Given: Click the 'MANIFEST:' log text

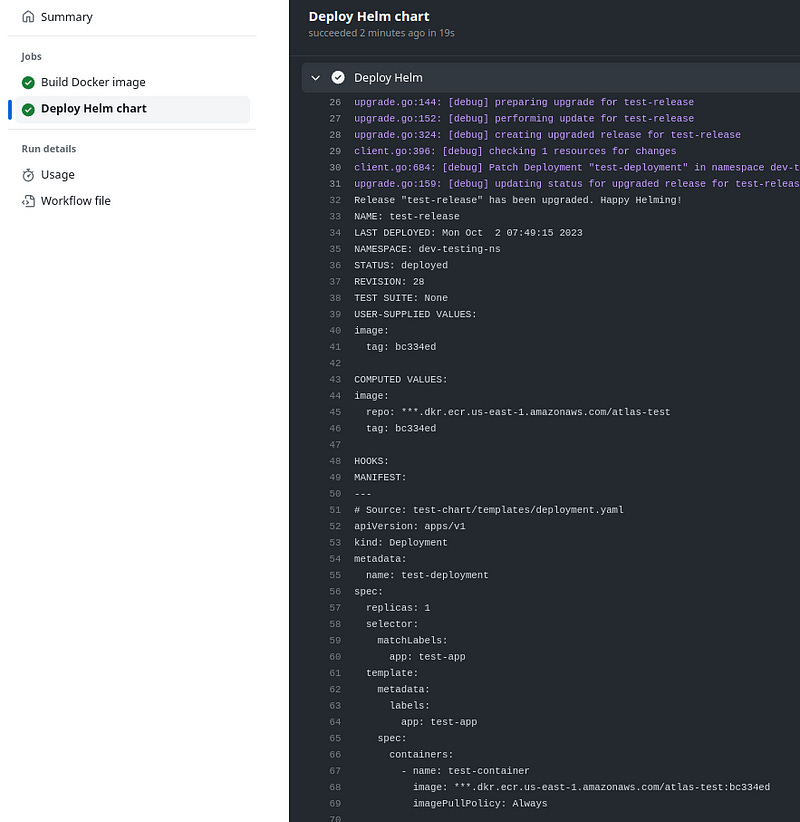Looking at the screenshot, I should coord(380,477).
